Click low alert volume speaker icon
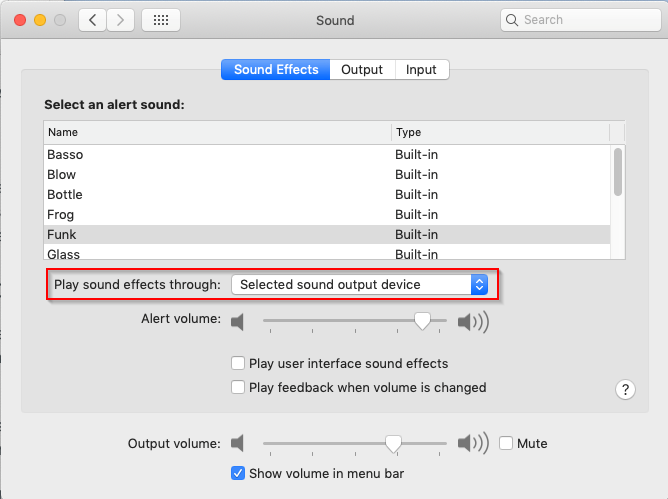 (x=237, y=322)
